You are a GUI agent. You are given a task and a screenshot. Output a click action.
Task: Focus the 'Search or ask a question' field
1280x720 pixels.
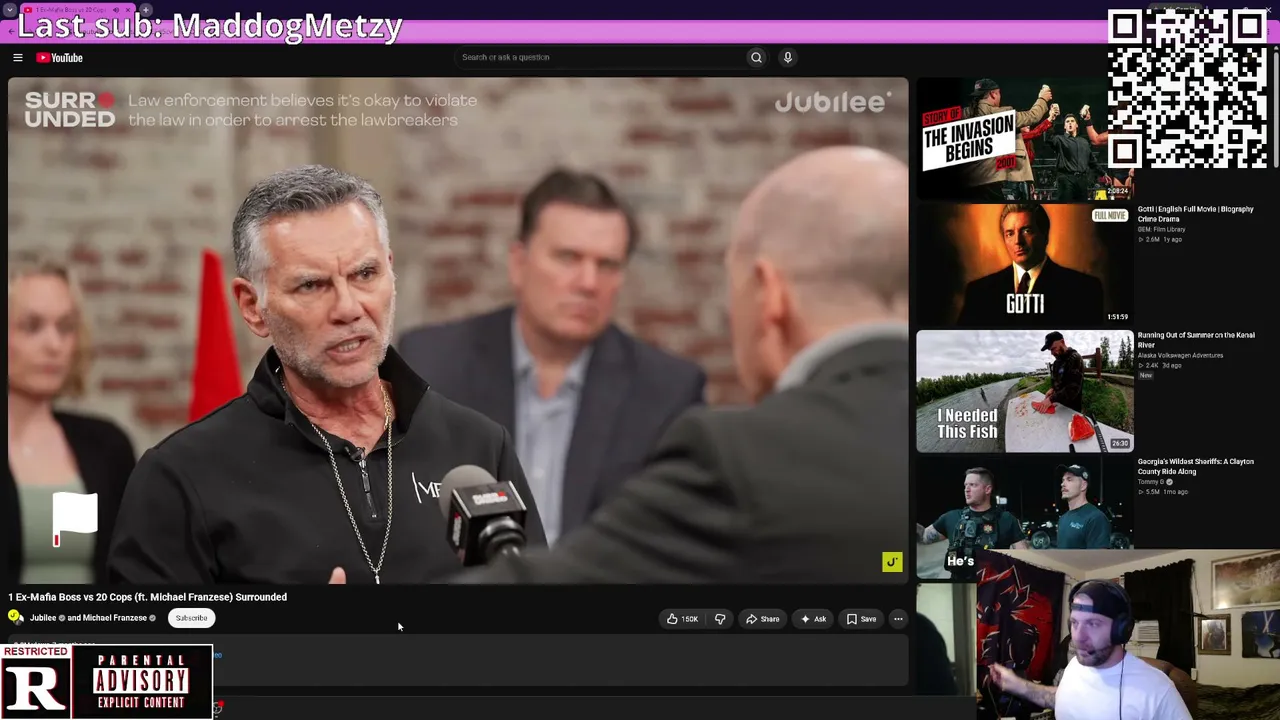599,58
